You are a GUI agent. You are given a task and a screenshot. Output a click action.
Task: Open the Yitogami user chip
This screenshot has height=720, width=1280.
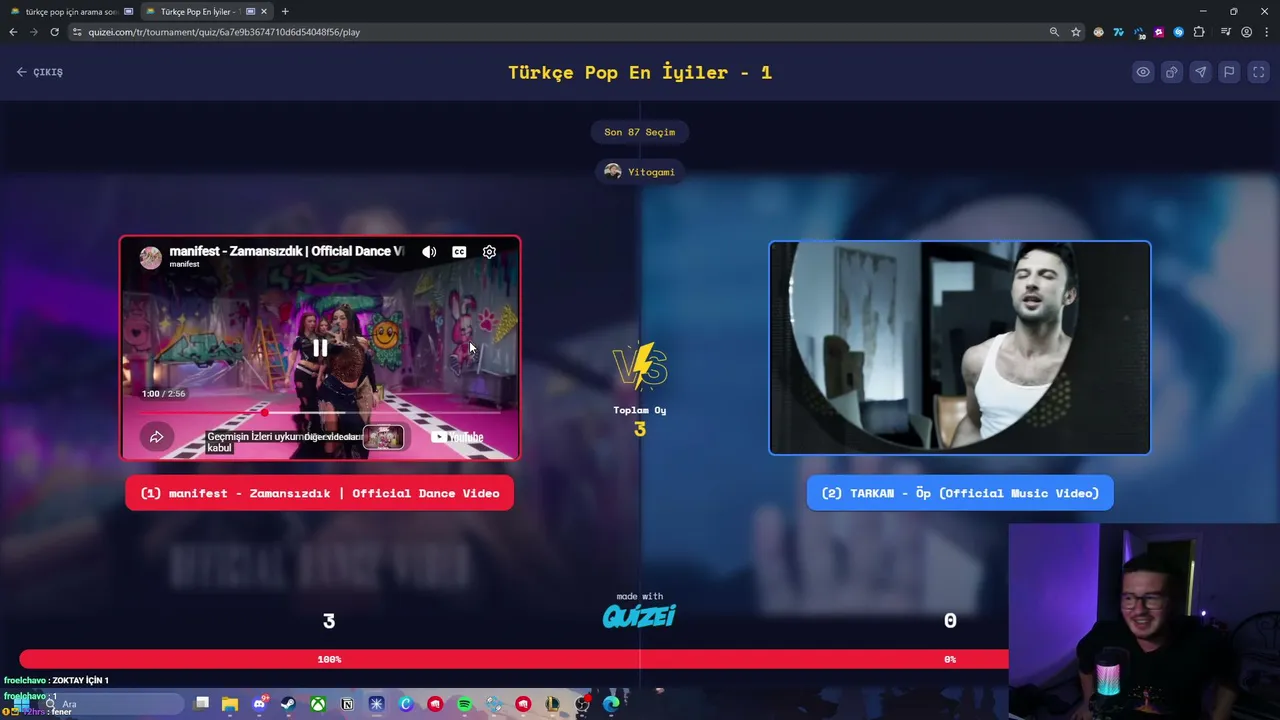pos(640,172)
